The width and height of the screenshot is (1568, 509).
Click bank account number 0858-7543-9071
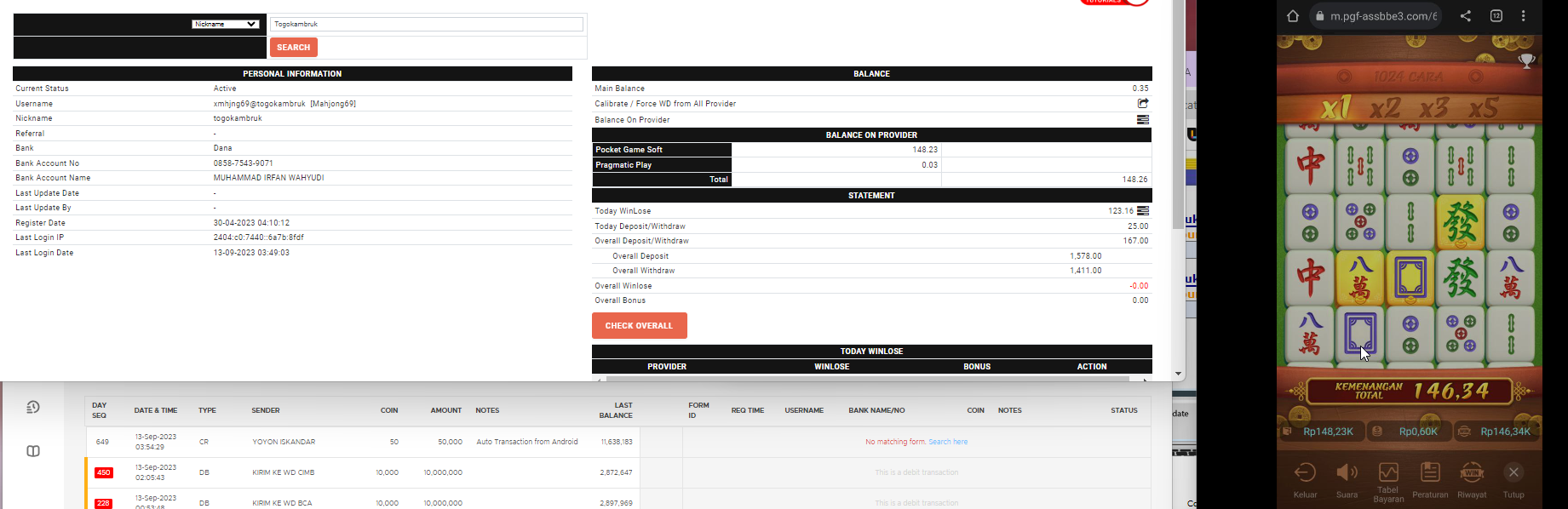244,163
